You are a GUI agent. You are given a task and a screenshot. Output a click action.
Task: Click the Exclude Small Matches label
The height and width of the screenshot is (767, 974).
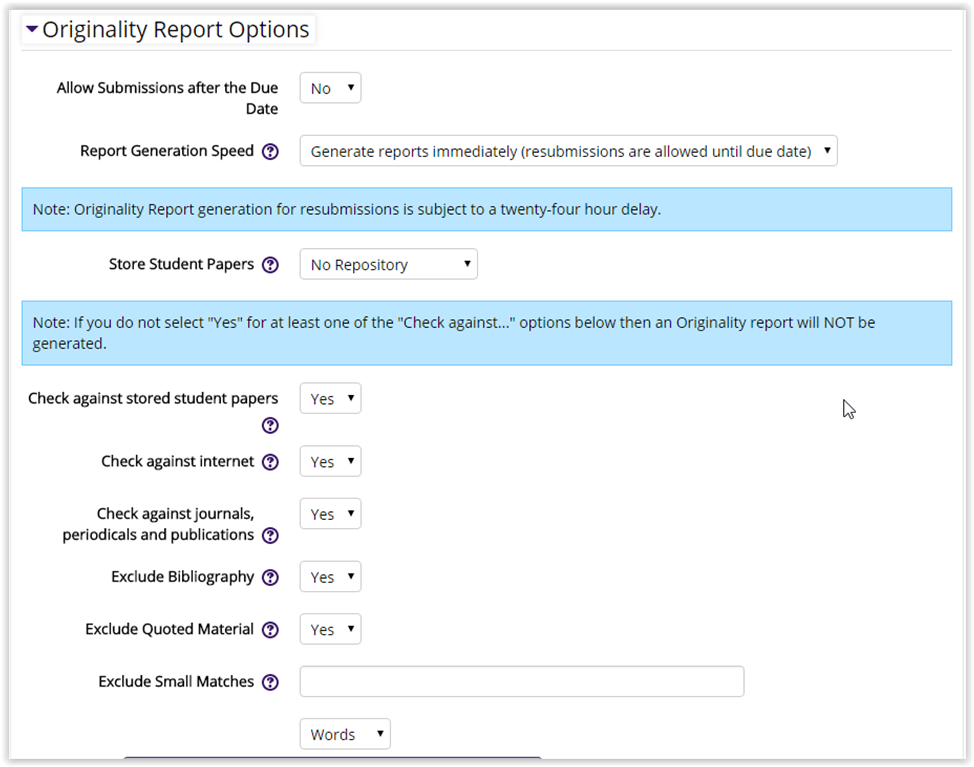[x=176, y=682]
